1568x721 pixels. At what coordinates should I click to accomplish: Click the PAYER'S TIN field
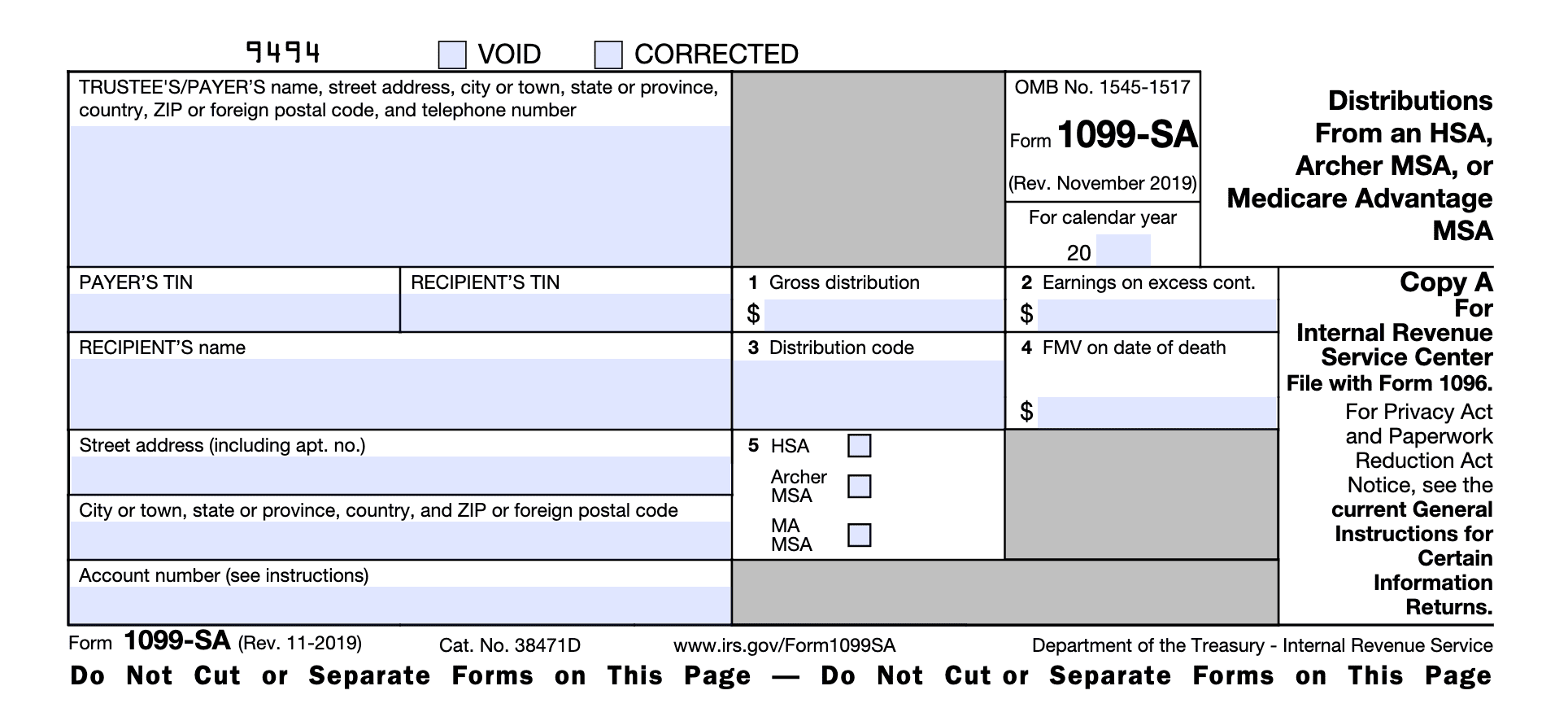(x=234, y=312)
